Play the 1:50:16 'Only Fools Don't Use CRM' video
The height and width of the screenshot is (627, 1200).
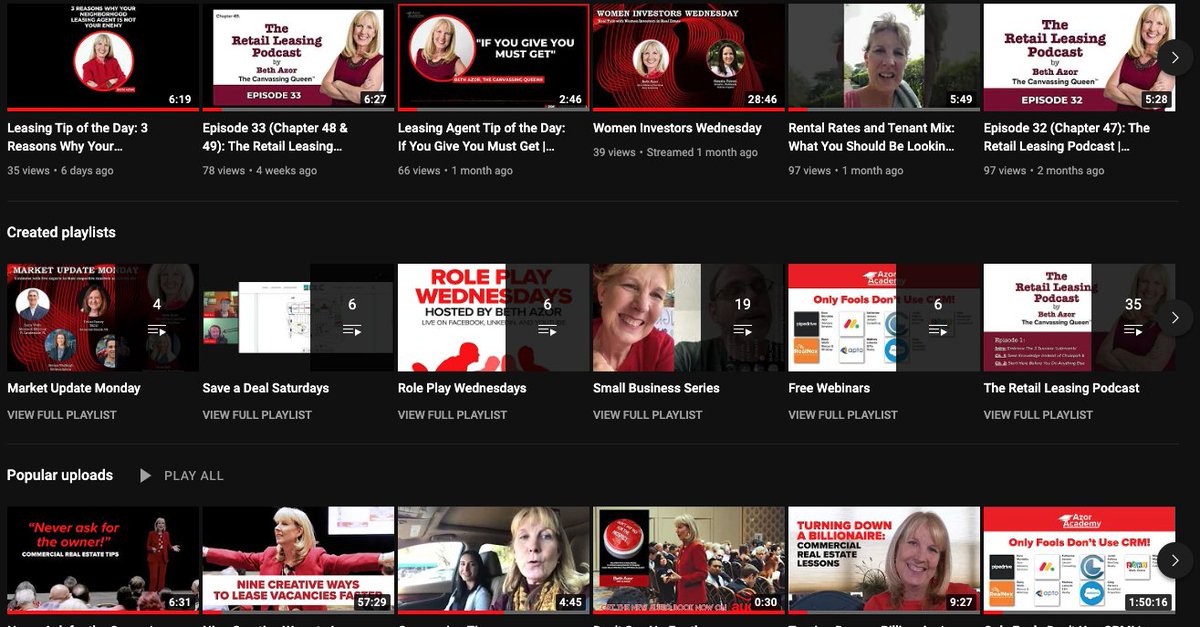[x=1079, y=560]
